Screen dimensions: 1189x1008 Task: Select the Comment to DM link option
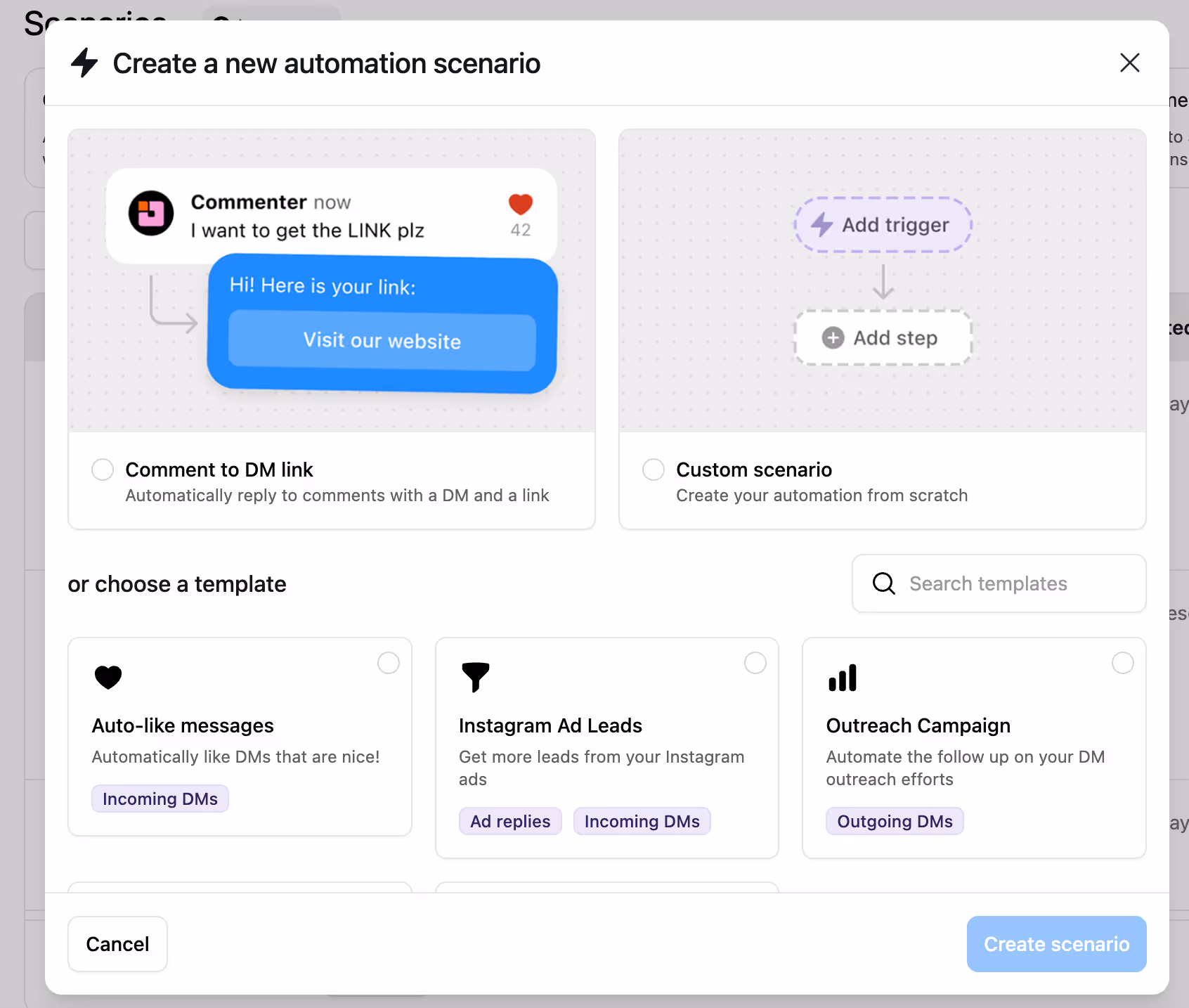point(102,469)
